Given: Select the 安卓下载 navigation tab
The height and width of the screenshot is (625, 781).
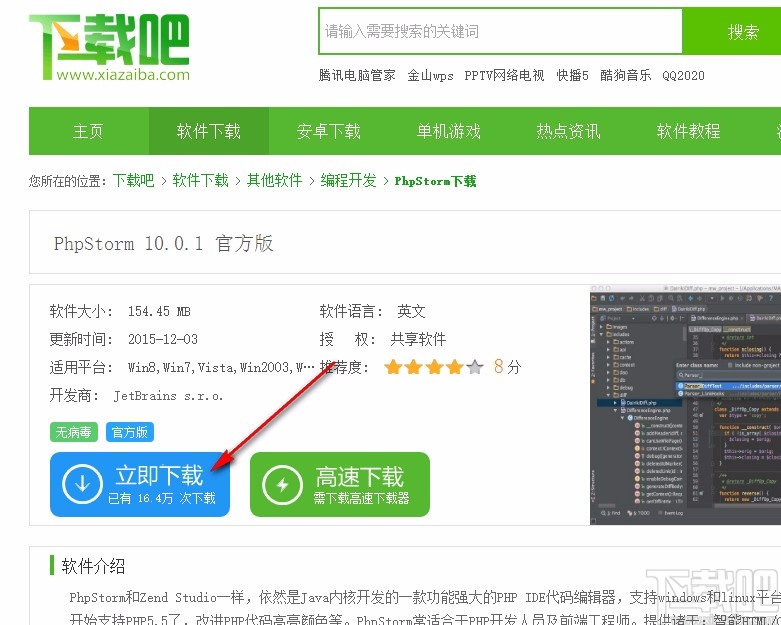Looking at the screenshot, I should (x=329, y=131).
